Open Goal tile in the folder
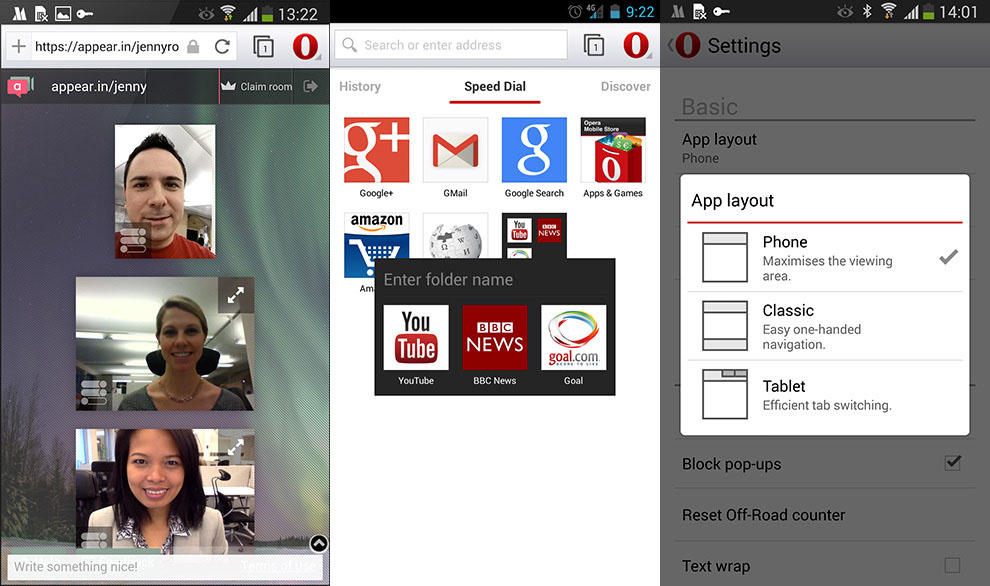990x586 pixels. pos(573,345)
